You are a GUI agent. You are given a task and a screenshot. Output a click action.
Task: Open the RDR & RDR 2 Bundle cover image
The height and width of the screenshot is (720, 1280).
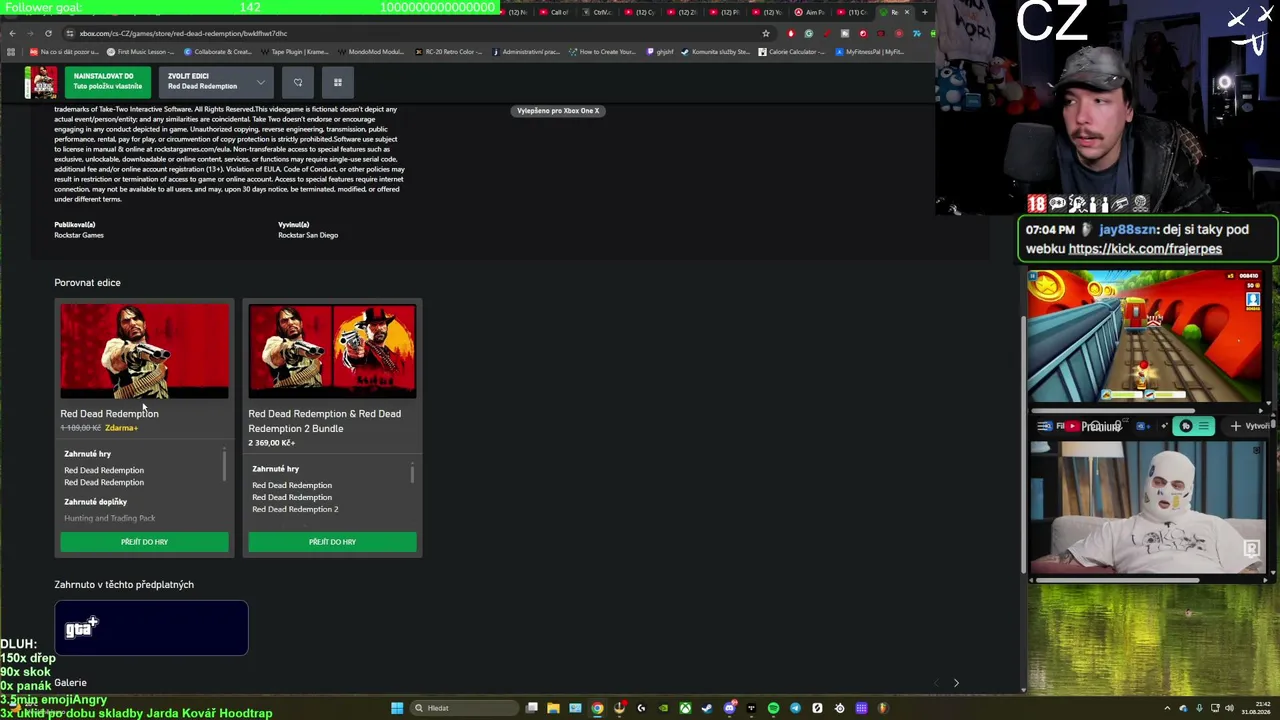[x=332, y=351]
